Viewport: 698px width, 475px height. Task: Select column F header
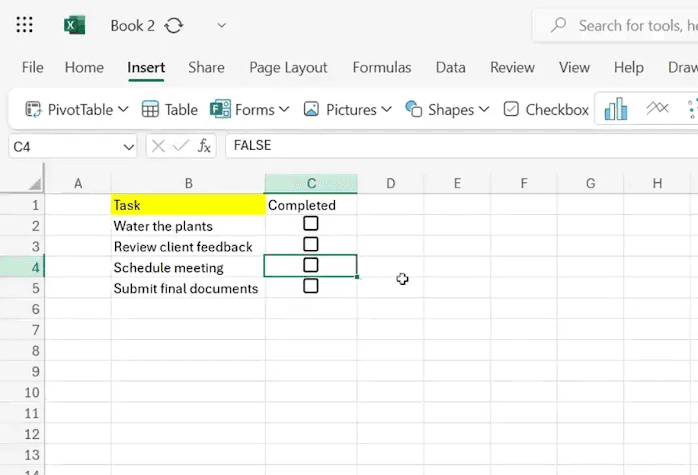tap(524, 183)
